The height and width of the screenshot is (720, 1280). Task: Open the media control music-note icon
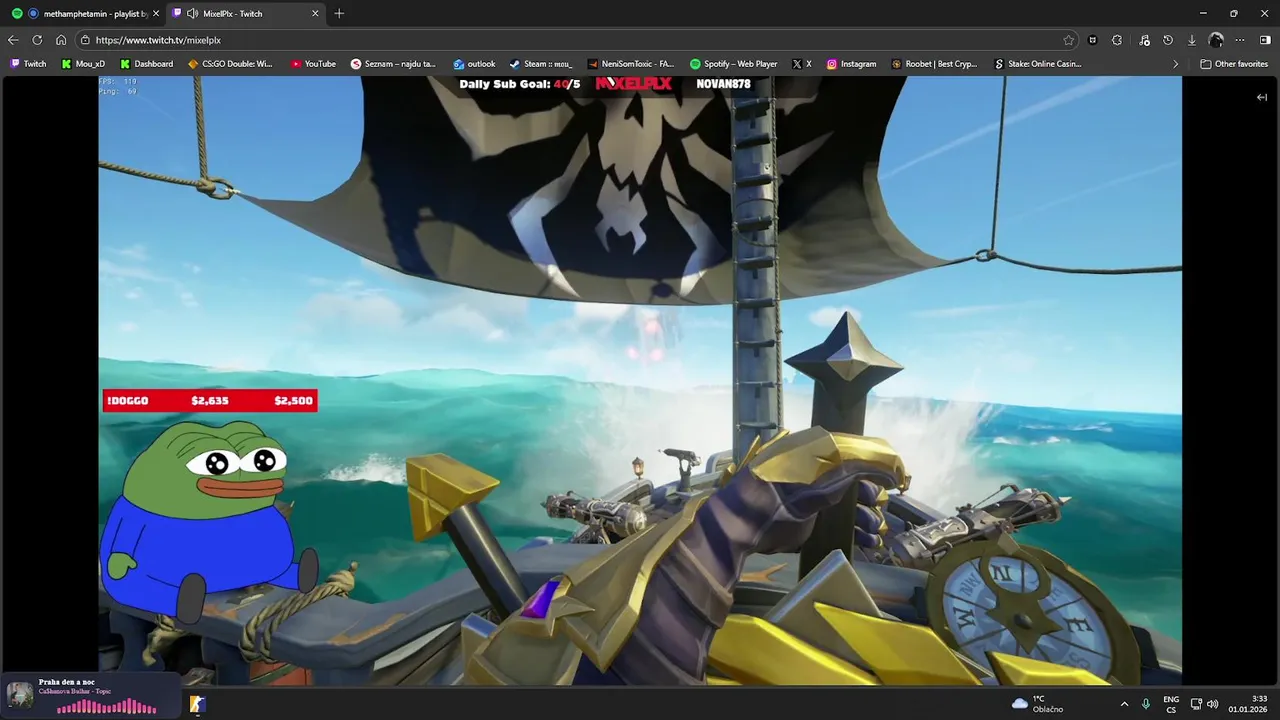1142,40
